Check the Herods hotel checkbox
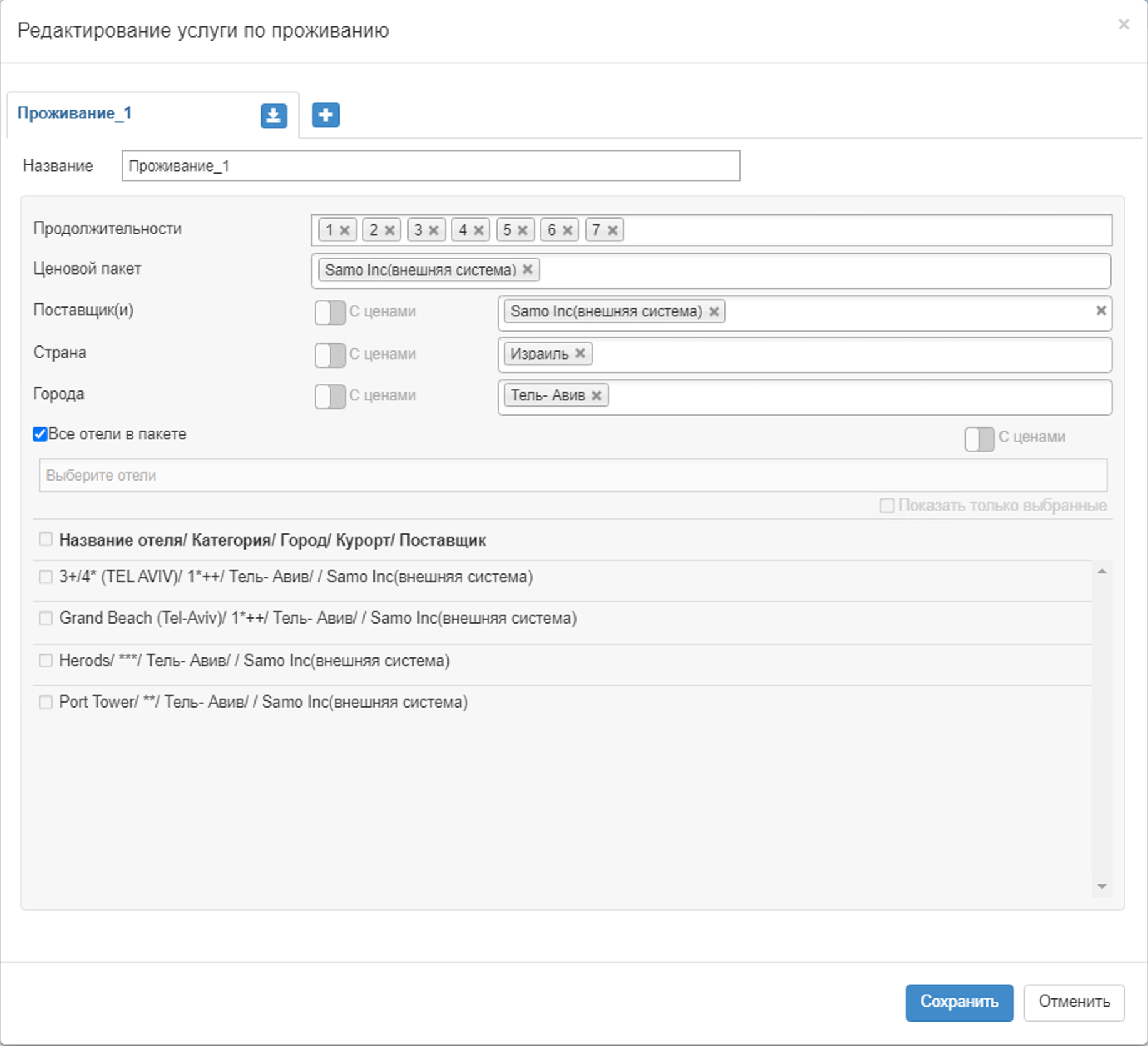1148x1046 pixels. coord(46,661)
